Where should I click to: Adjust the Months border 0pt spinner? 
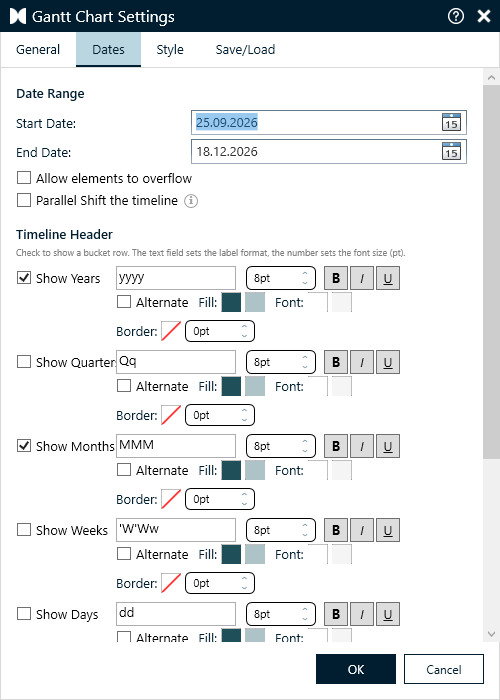[220, 499]
